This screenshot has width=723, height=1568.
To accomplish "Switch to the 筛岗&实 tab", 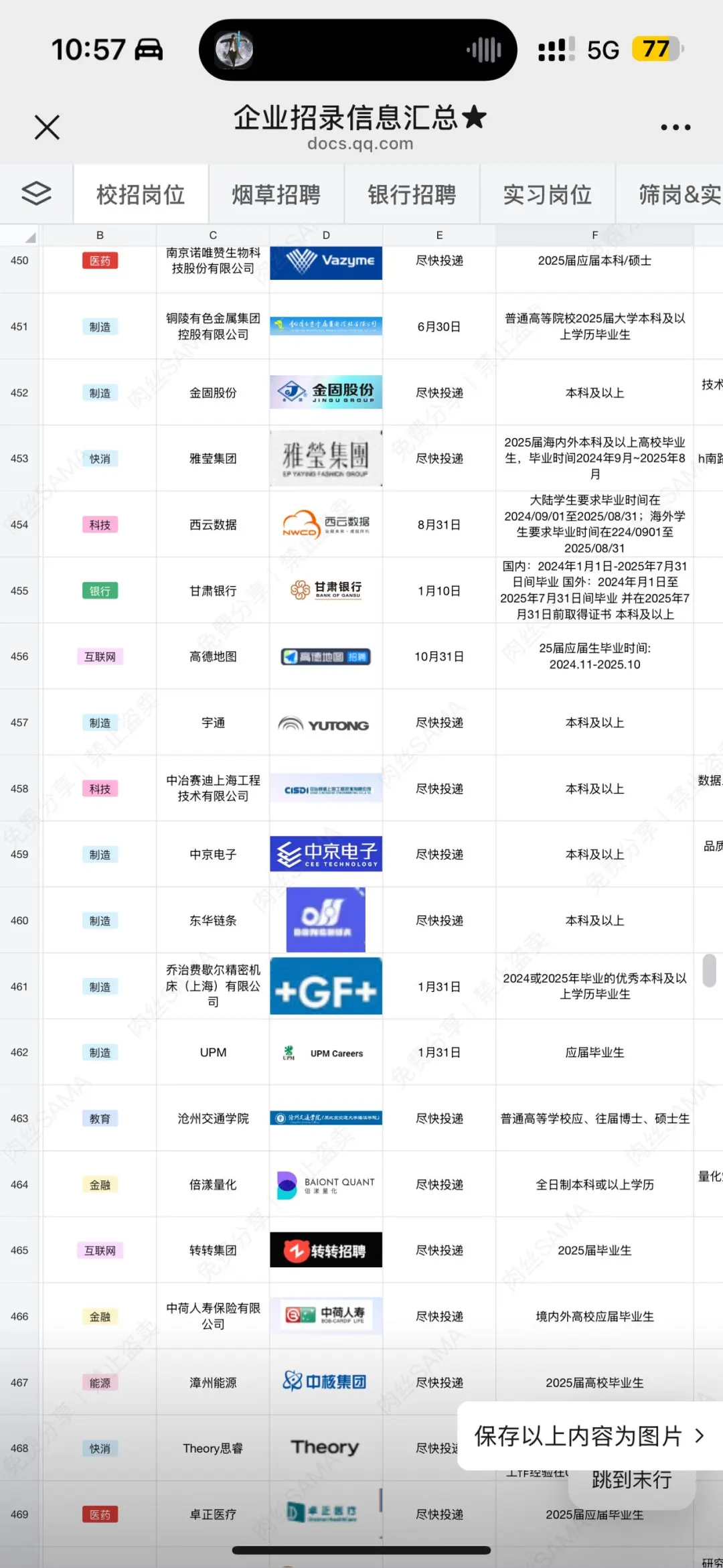I will point(670,194).
